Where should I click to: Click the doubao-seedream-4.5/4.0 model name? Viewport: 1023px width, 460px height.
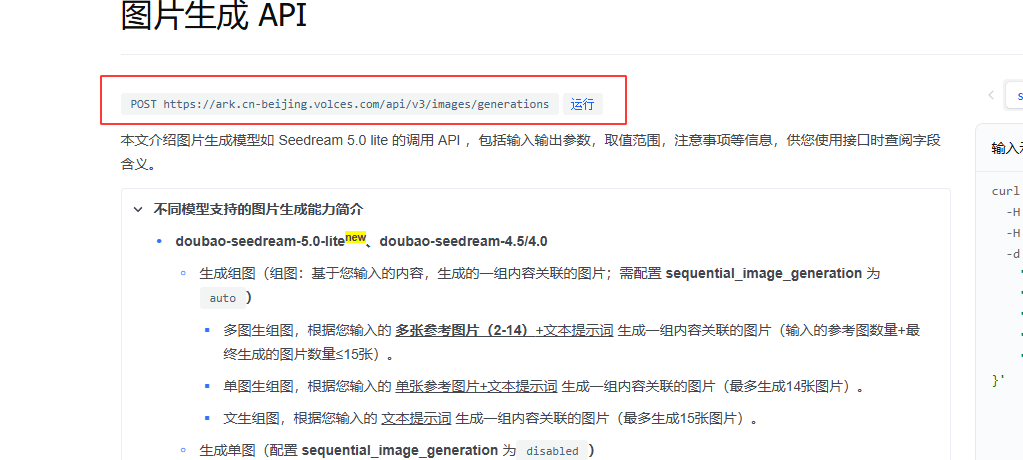coord(463,241)
